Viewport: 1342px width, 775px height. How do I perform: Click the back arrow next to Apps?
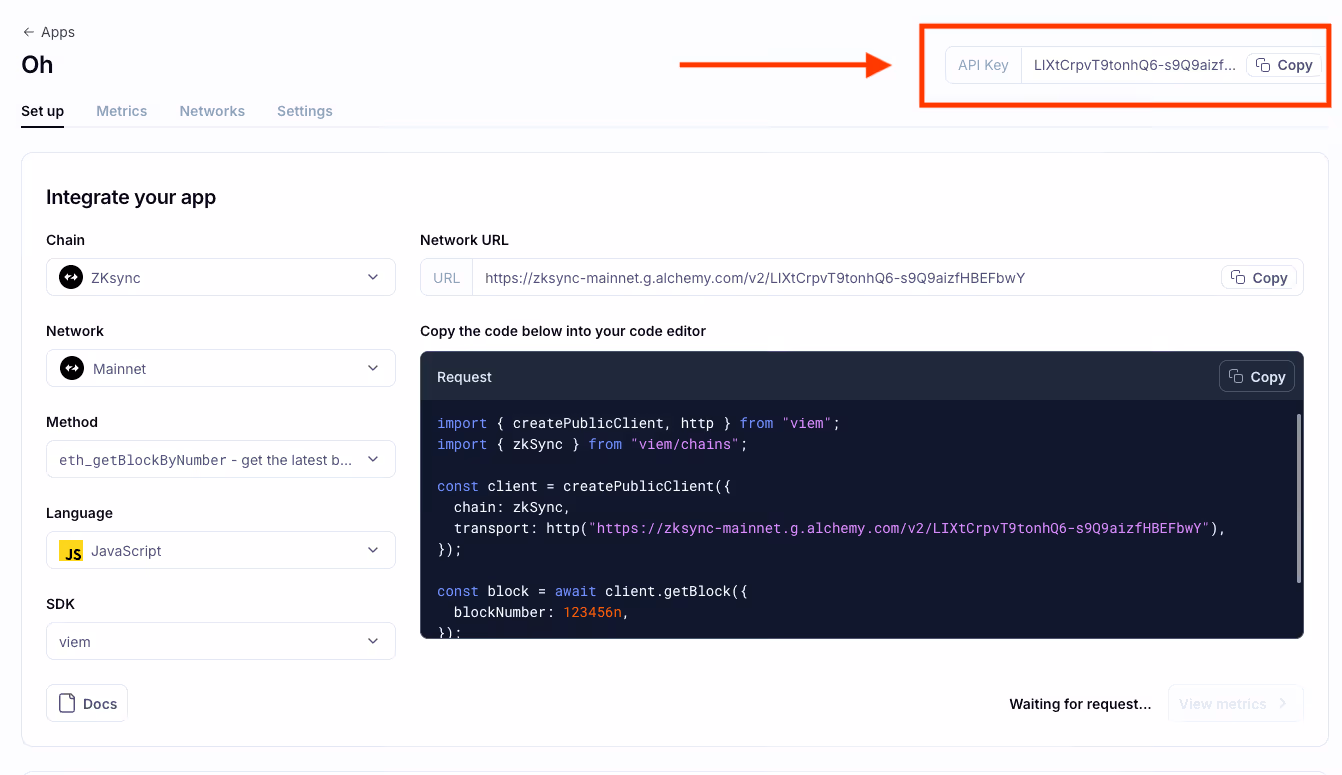coord(28,32)
